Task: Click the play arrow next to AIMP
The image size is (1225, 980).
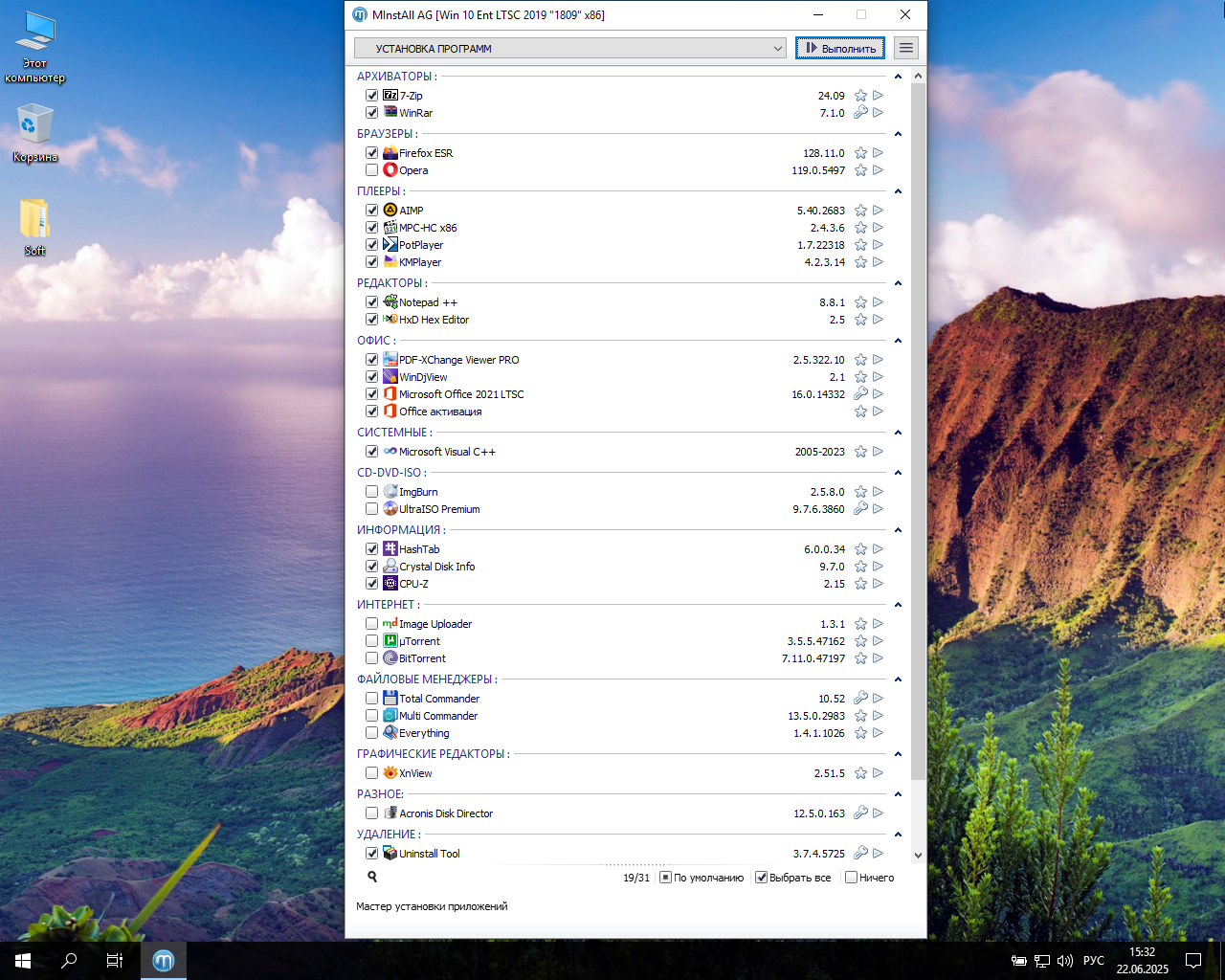Action: [878, 211]
